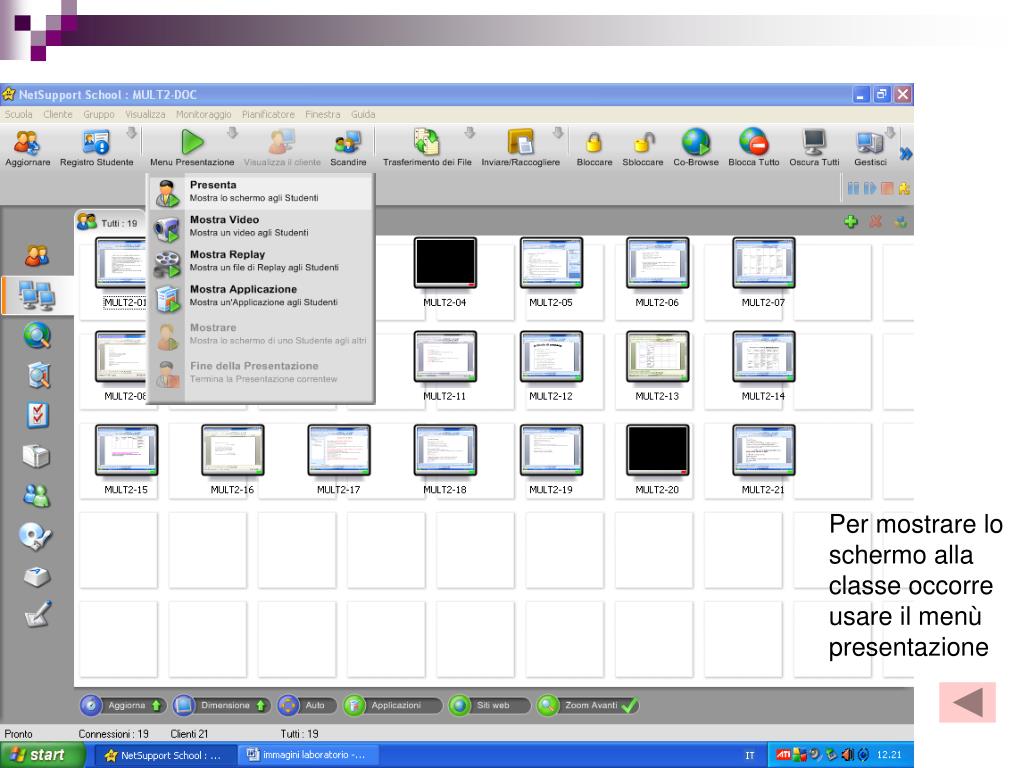Click the Dimensione bottom bar button

pos(221,705)
